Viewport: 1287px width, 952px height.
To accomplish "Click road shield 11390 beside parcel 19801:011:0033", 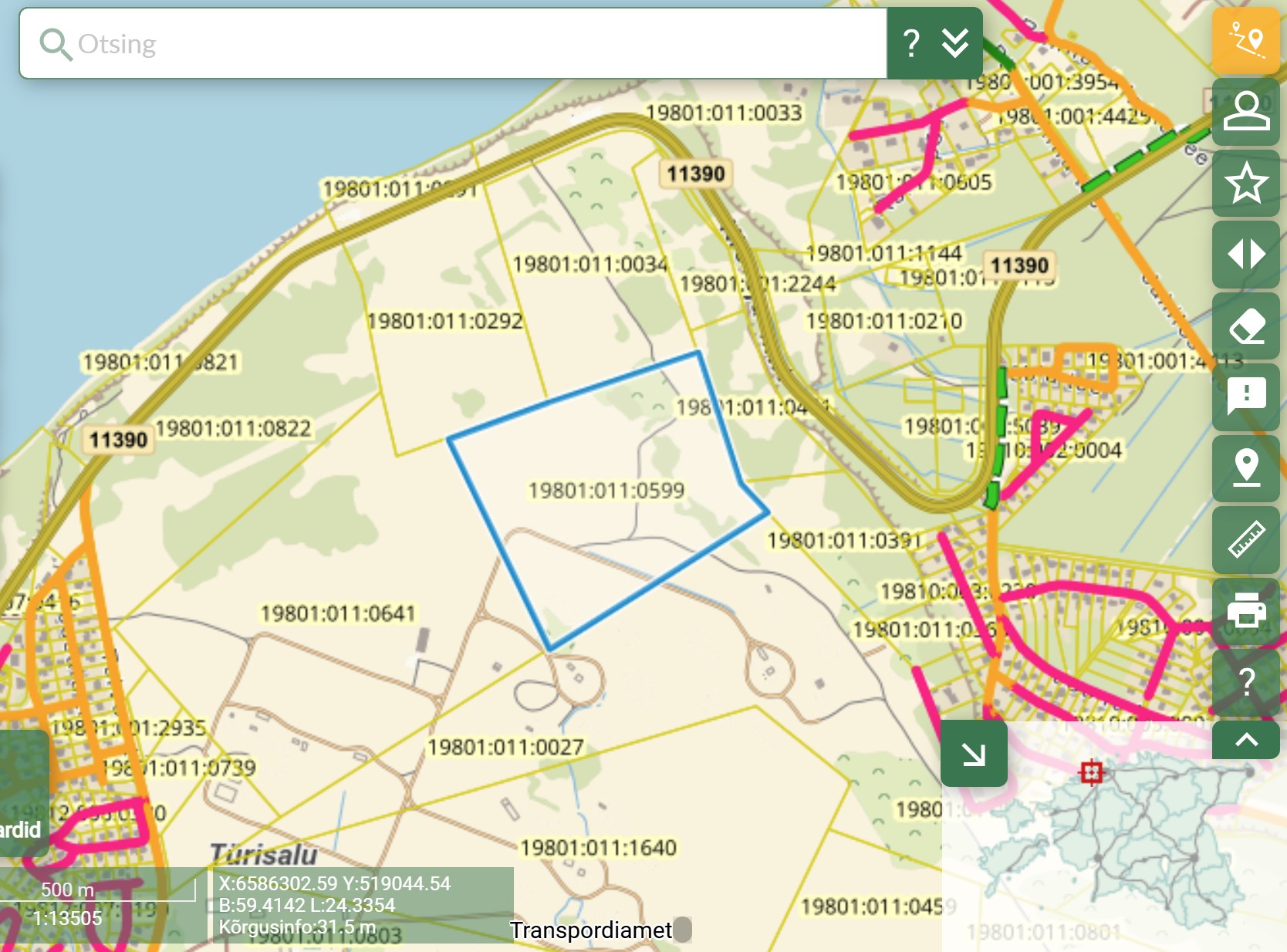I will (x=696, y=174).
